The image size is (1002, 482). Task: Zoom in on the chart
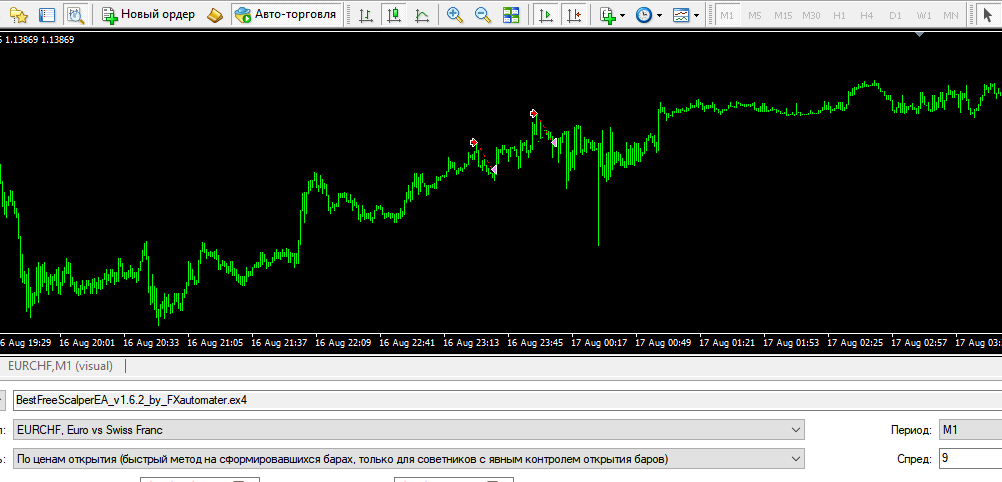454,15
